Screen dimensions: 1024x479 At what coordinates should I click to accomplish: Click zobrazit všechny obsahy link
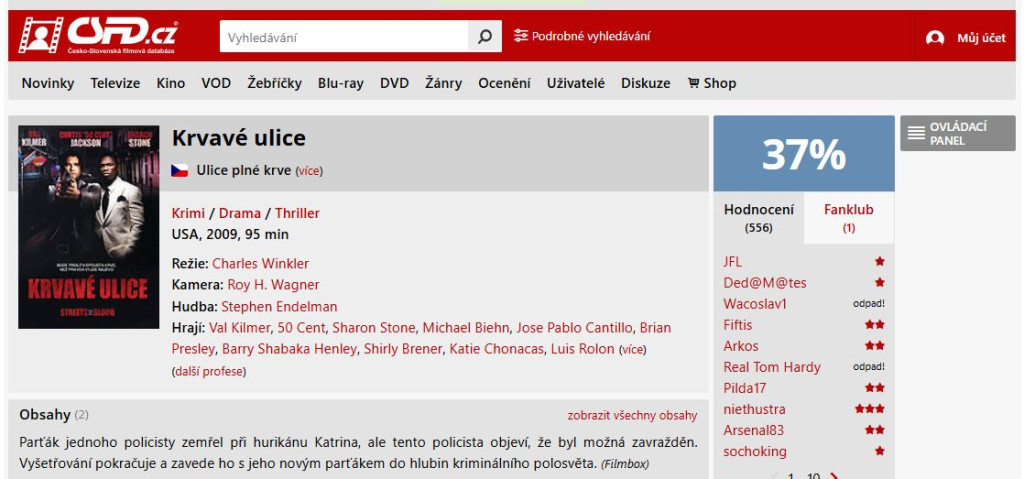pyautogui.click(x=632, y=416)
